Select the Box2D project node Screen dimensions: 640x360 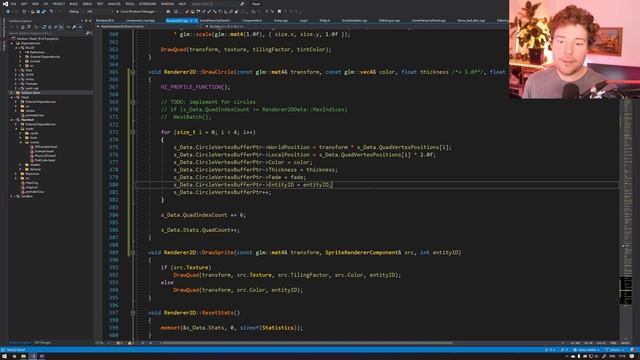tap(29, 48)
